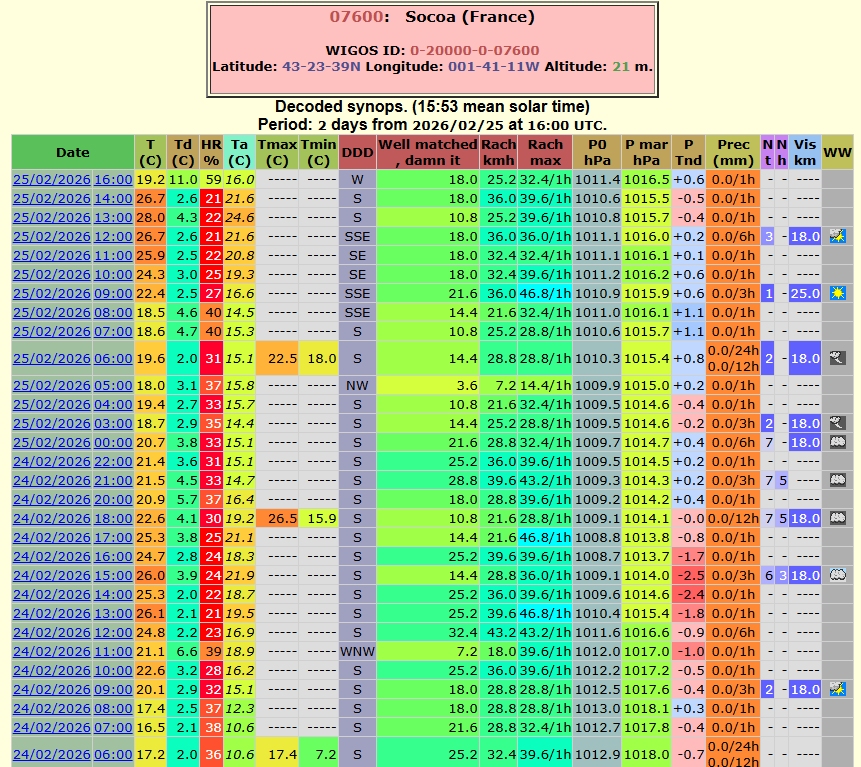Click the sunny icon in the 09:00 row
The height and width of the screenshot is (767, 861).
[837, 293]
